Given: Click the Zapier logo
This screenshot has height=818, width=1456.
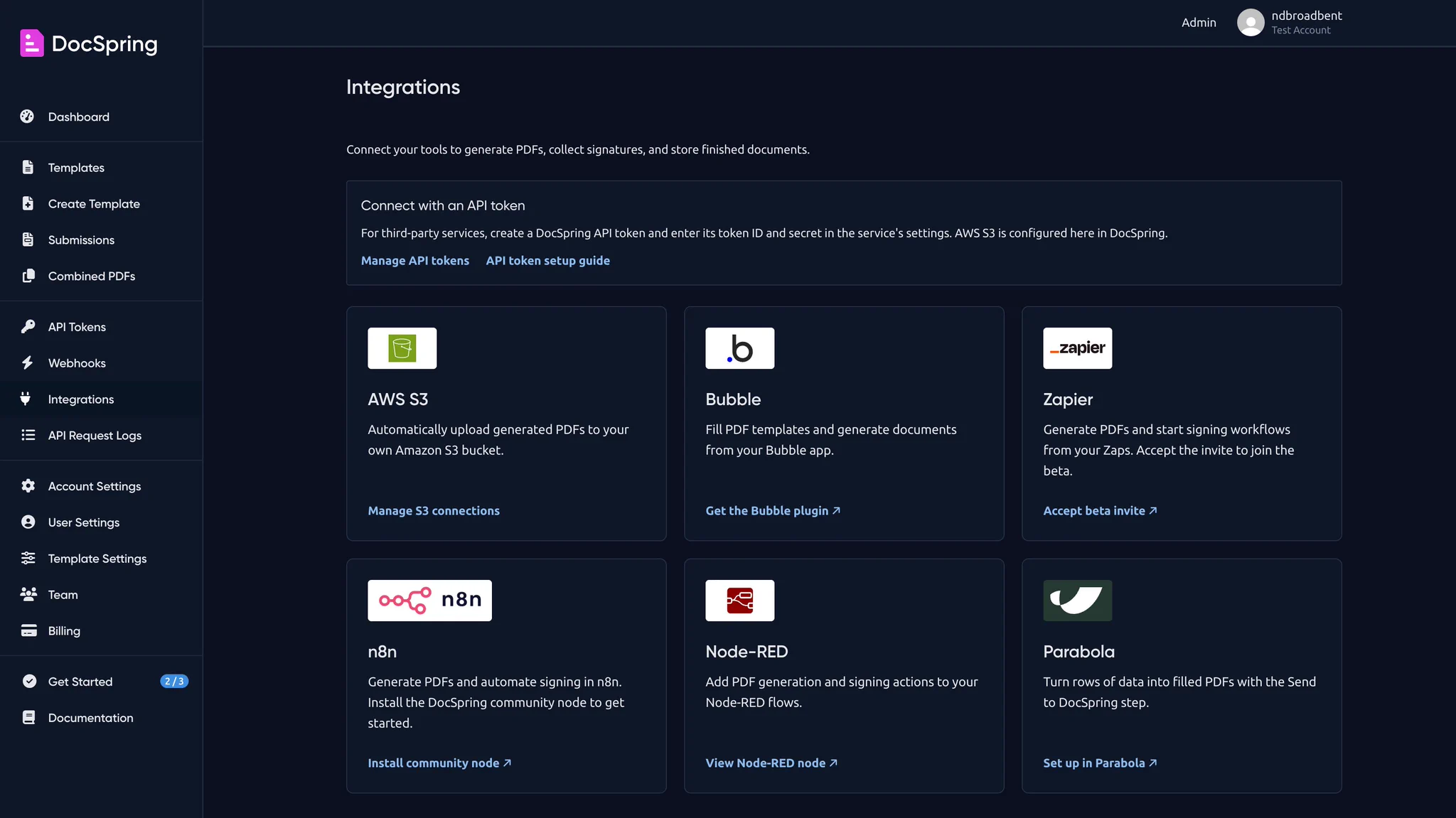Looking at the screenshot, I should pyautogui.click(x=1078, y=348).
